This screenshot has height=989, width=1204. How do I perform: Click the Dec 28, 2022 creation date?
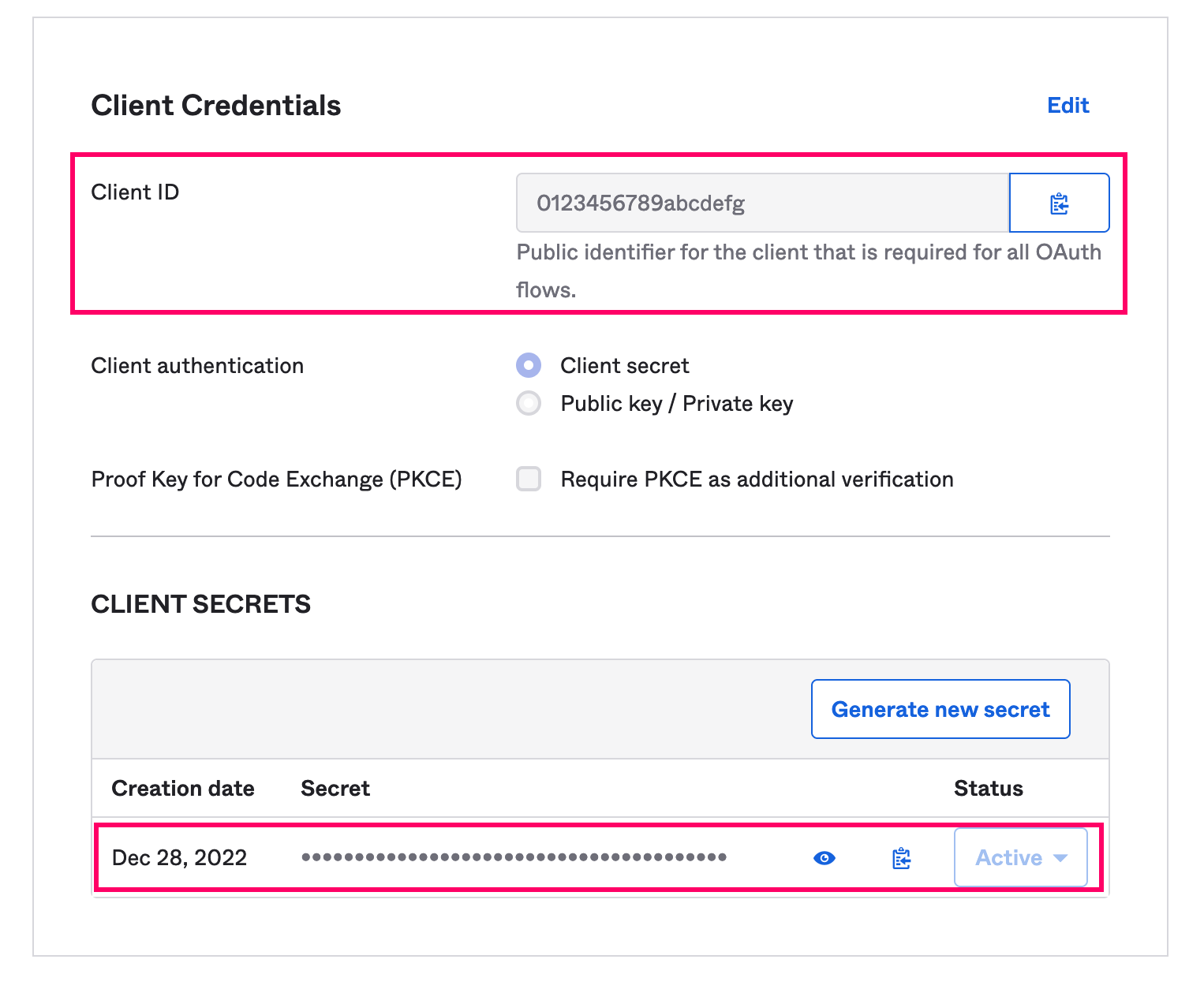click(x=180, y=857)
